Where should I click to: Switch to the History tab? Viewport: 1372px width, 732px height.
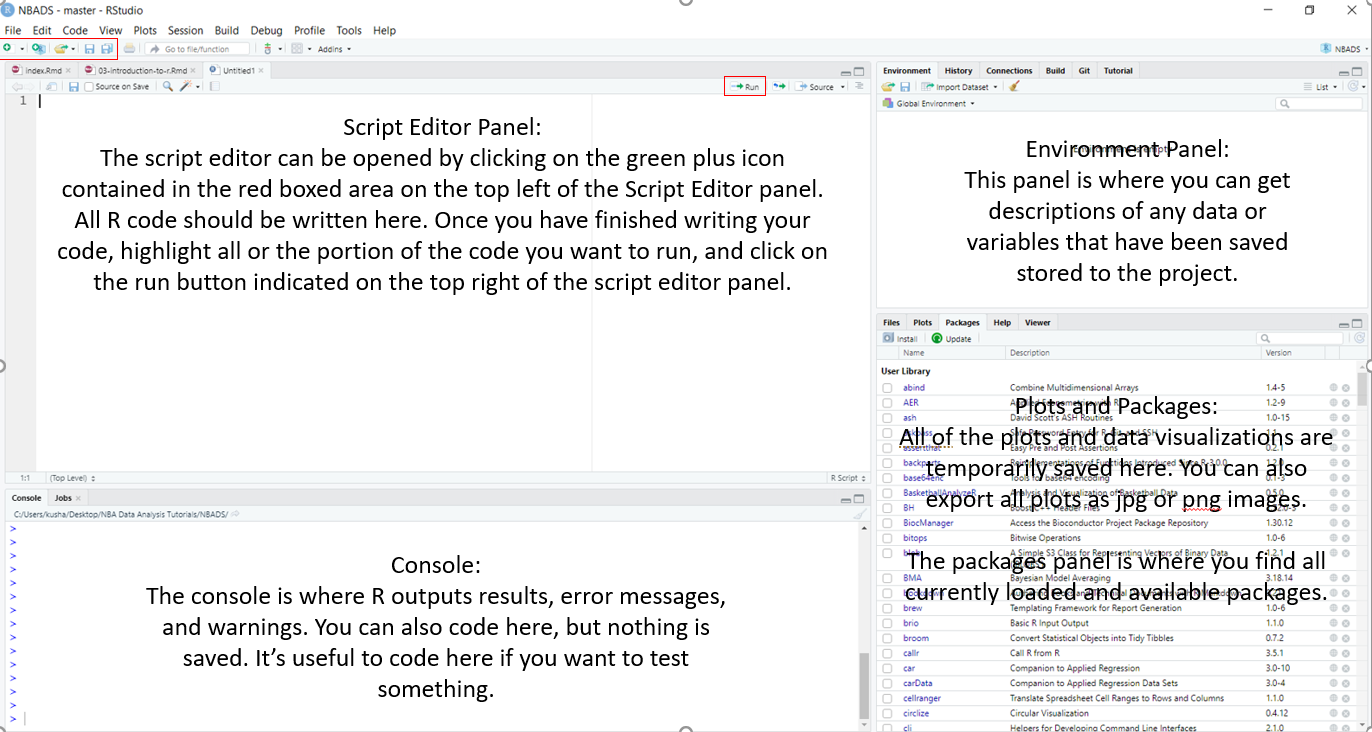[958, 71]
